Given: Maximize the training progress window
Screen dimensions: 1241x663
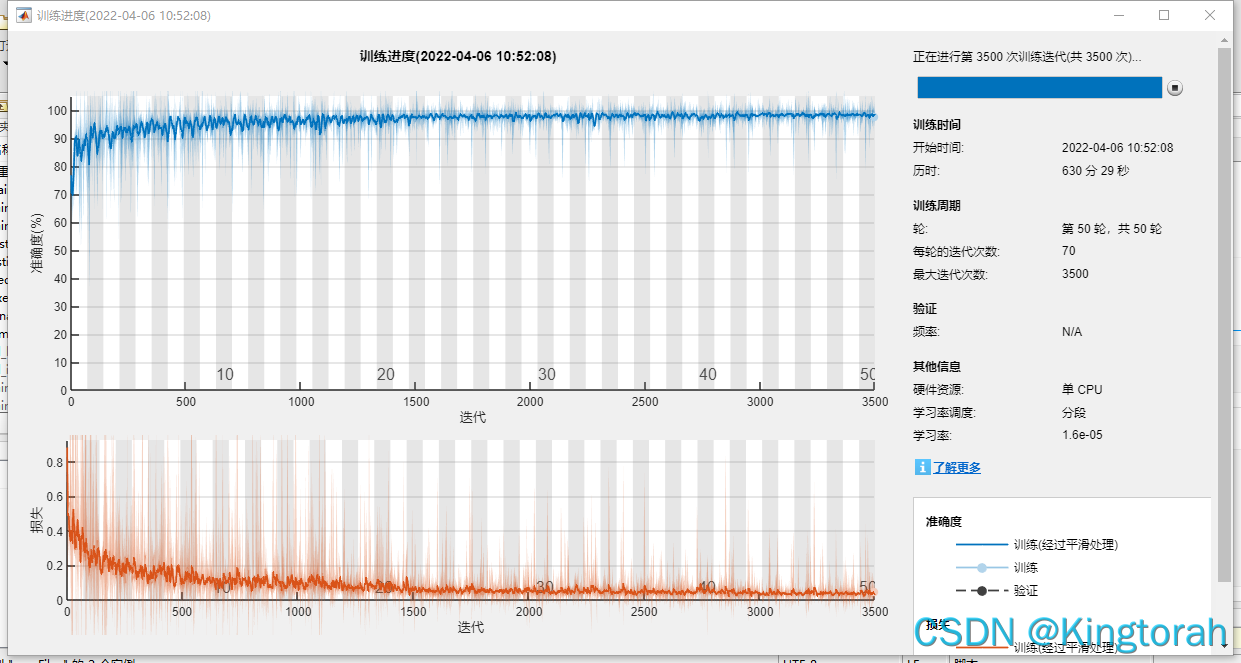Looking at the screenshot, I should (x=1164, y=15).
